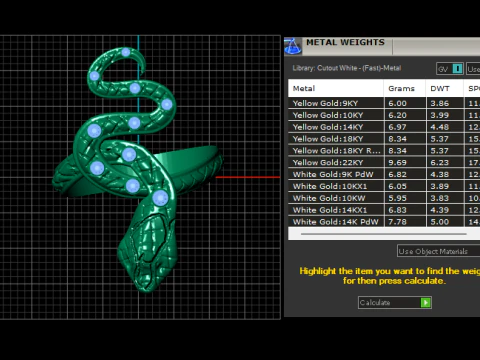480x360 pixels.
Task: Click the green arrow on Calculate
Action: pyautogui.click(x=426, y=303)
